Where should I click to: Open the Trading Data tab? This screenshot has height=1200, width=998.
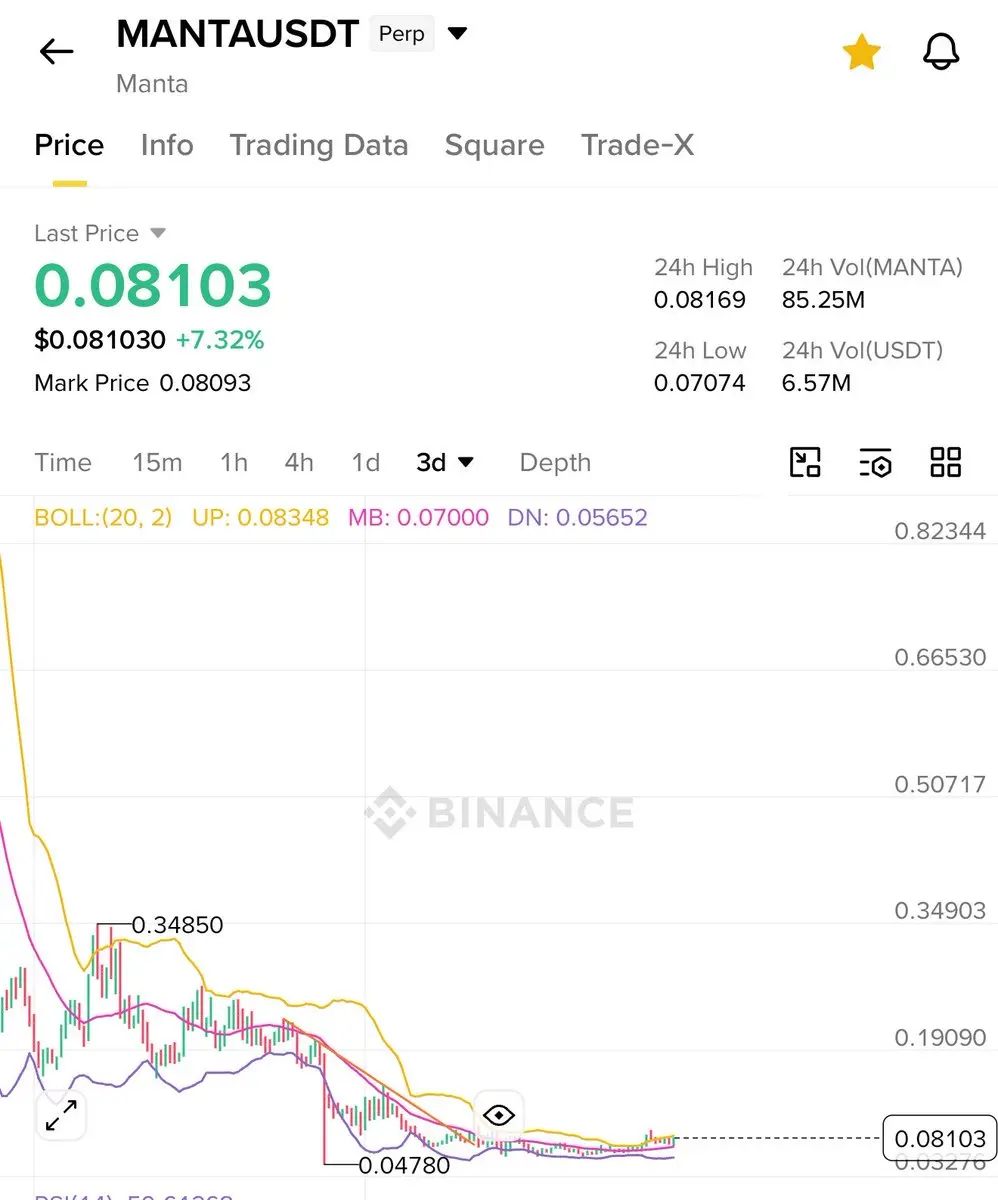[x=319, y=145]
